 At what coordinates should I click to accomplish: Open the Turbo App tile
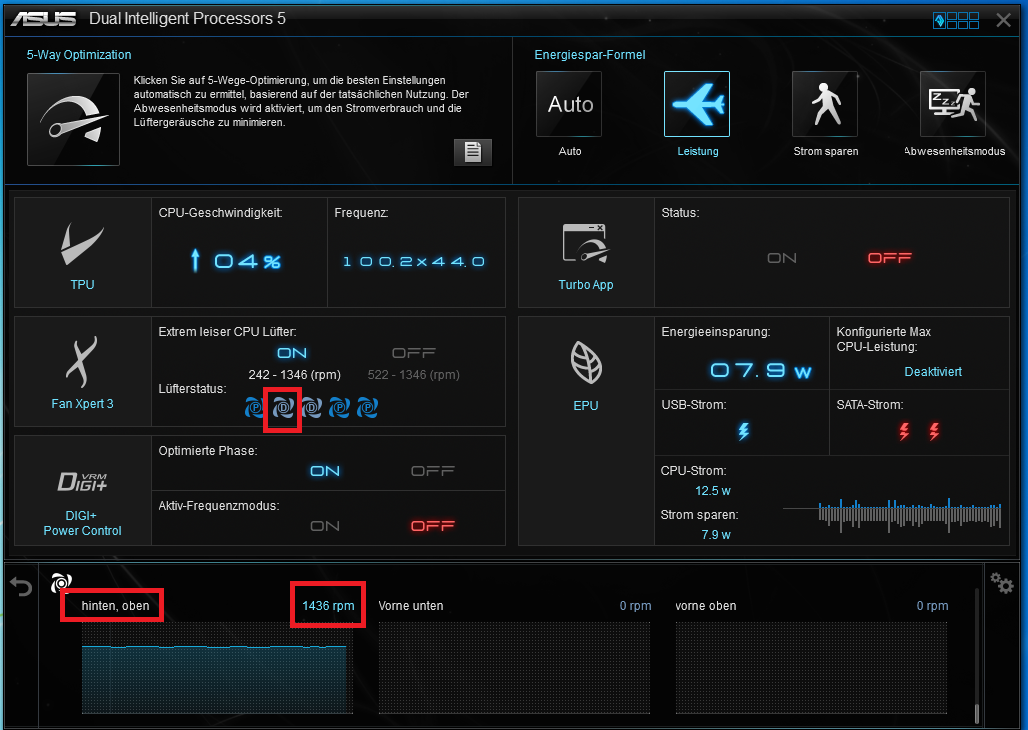point(586,253)
